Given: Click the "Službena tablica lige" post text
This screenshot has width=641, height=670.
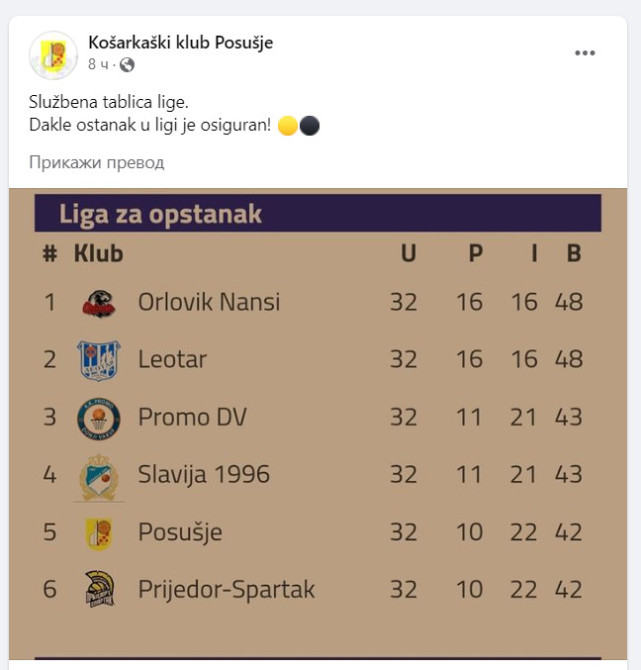Looking at the screenshot, I should 108,102.
